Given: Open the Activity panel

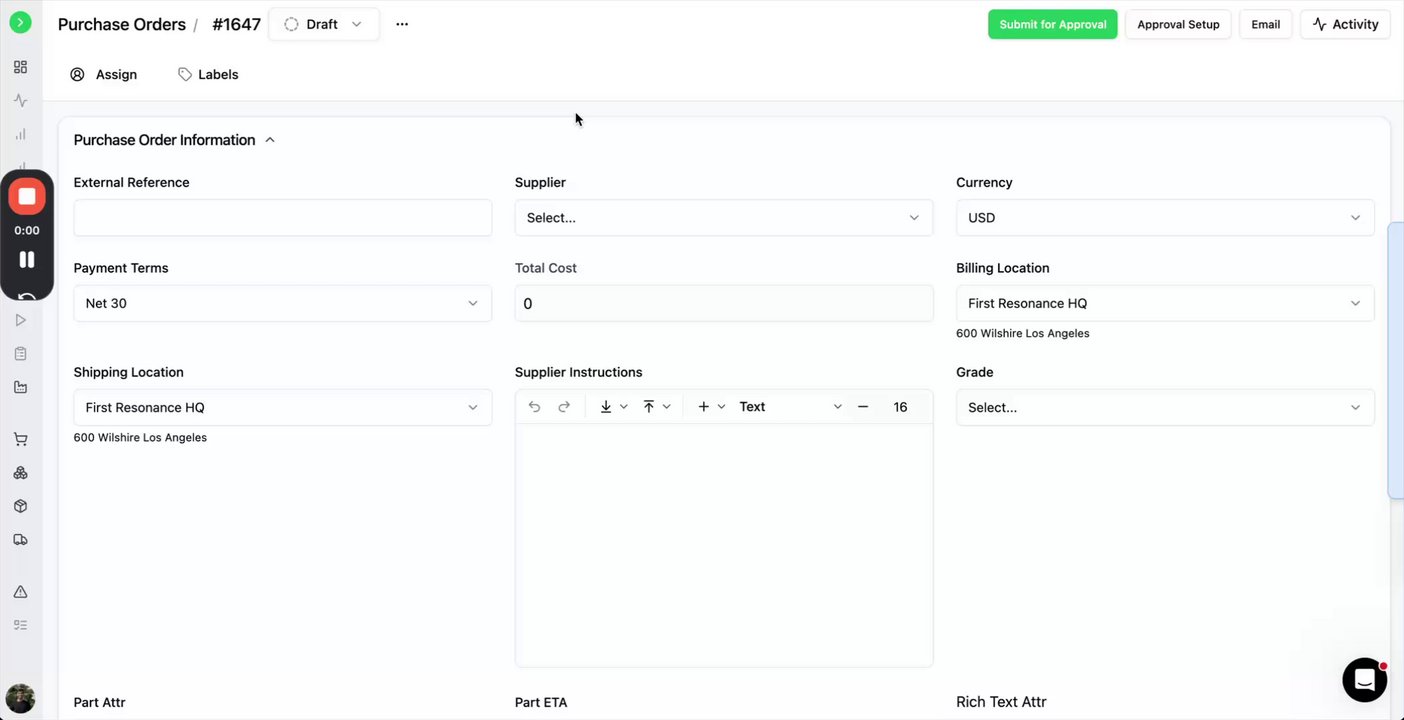Looking at the screenshot, I should coord(1345,24).
